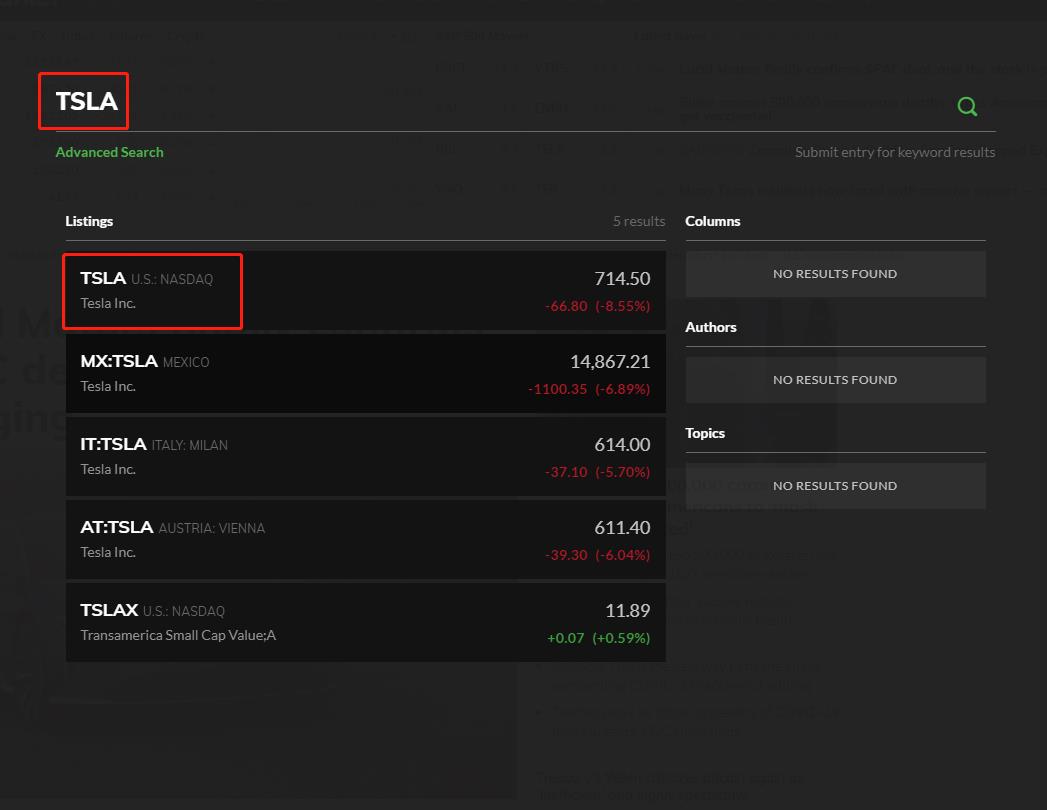
Task: Click Submit entry for keyword results
Action: (894, 152)
